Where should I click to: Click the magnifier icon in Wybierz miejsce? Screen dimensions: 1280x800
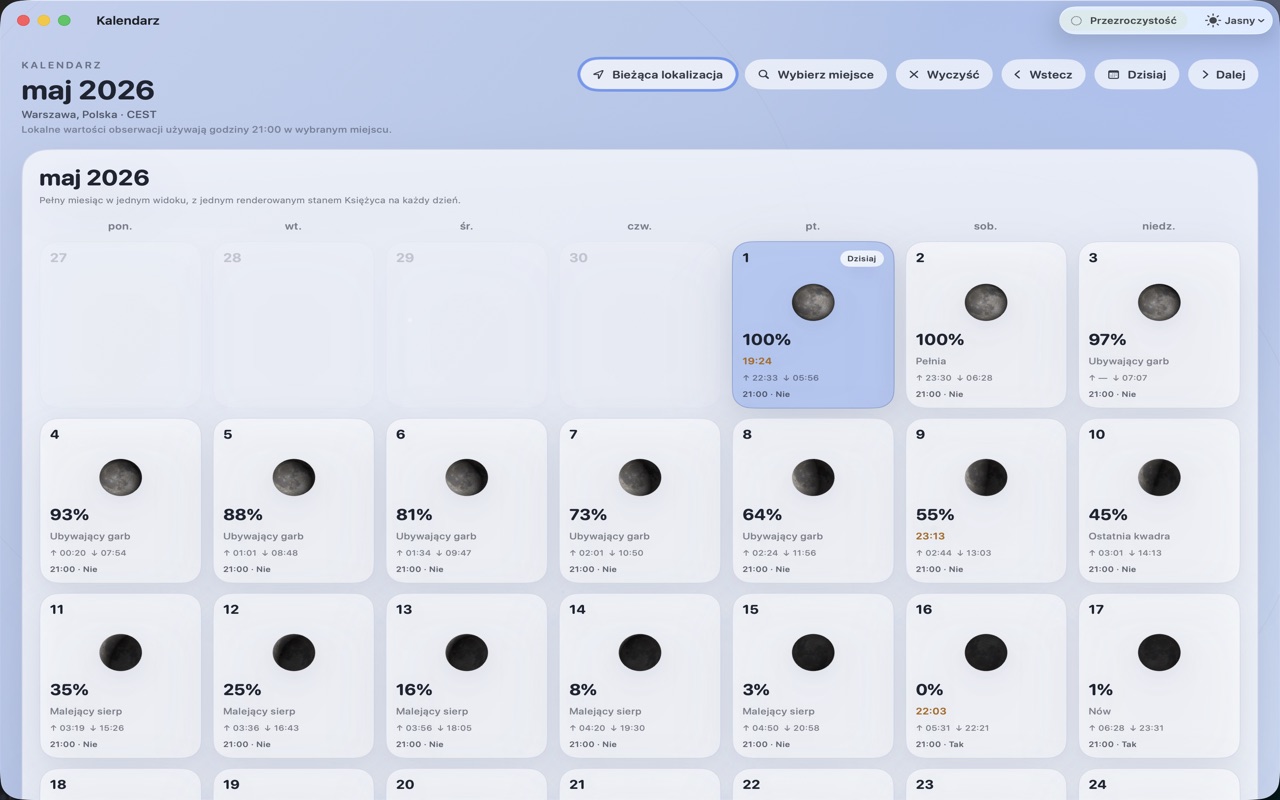pyautogui.click(x=764, y=75)
